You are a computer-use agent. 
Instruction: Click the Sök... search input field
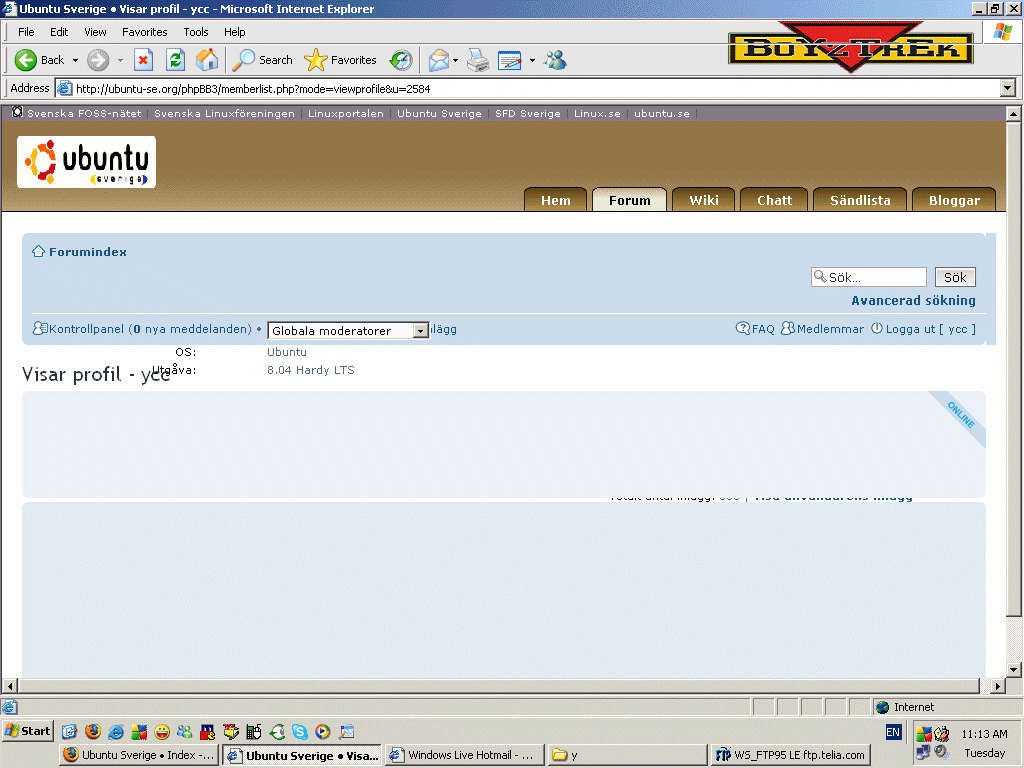point(869,277)
